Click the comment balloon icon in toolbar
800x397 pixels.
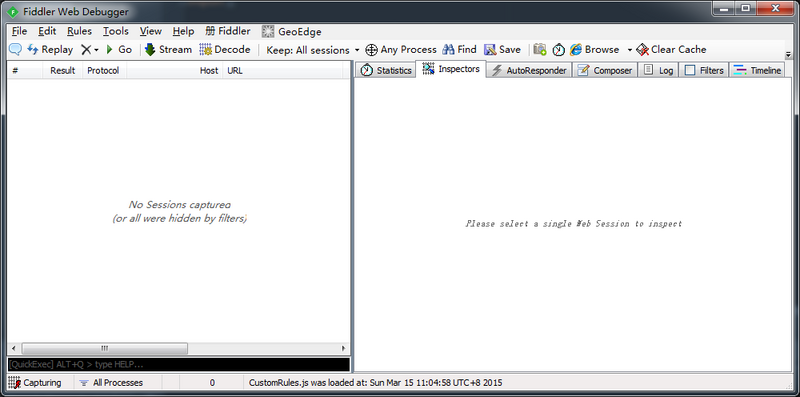click(15, 49)
